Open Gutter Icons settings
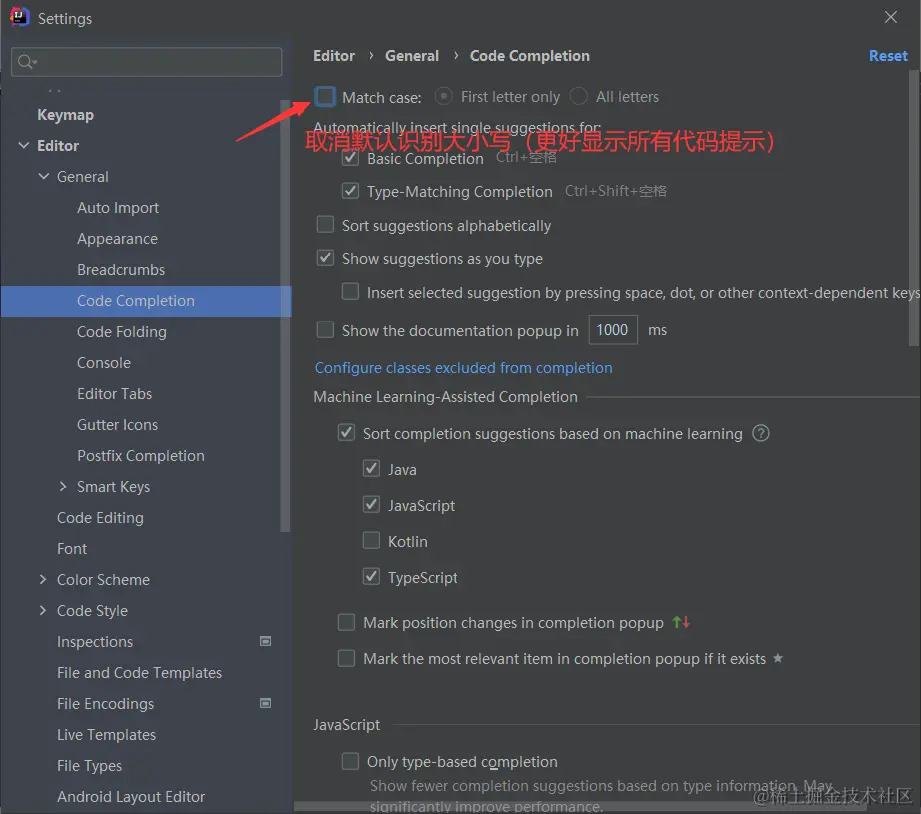The width and height of the screenshot is (921, 814). click(x=117, y=425)
